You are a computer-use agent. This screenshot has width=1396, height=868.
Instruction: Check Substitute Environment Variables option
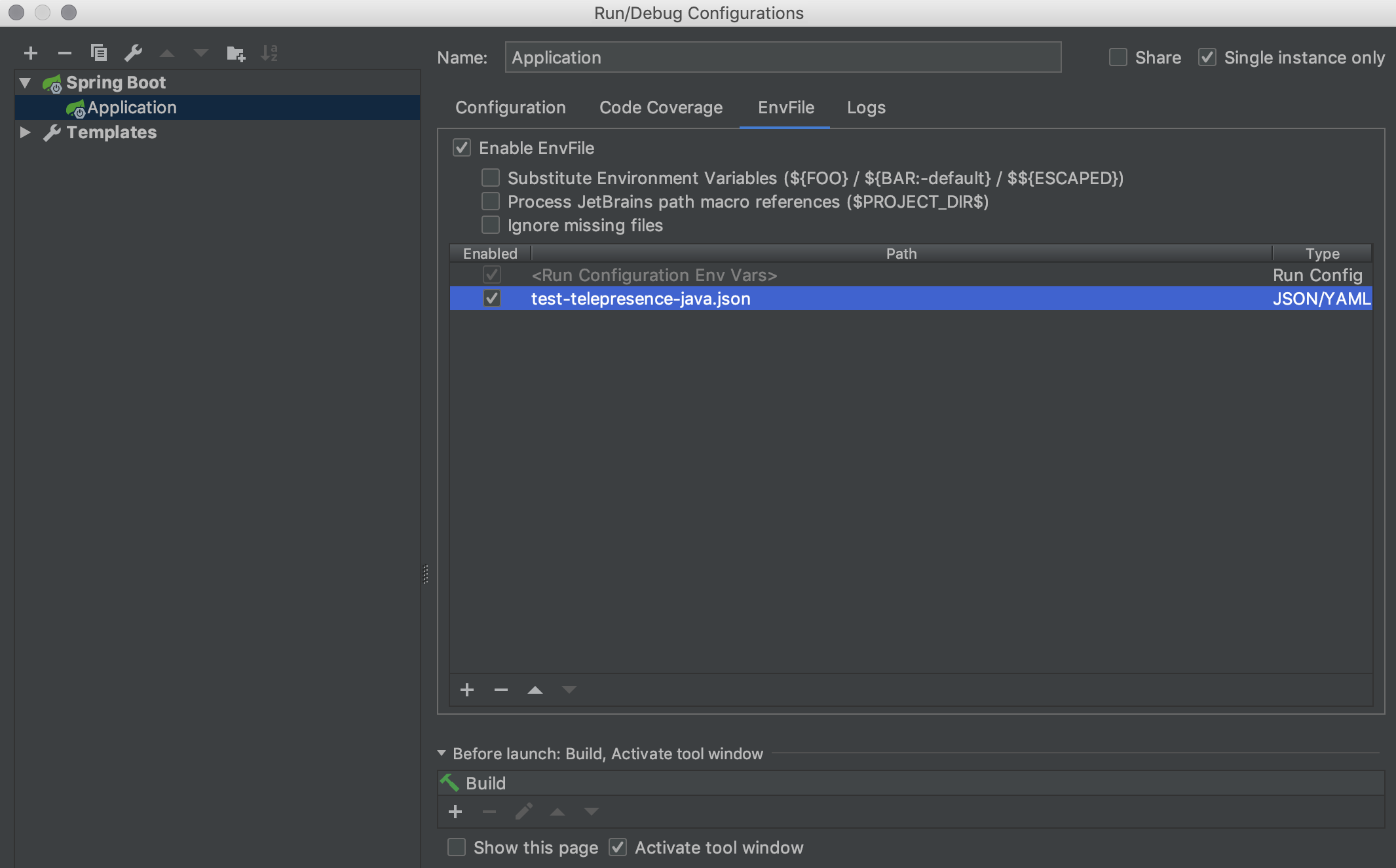[491, 178]
